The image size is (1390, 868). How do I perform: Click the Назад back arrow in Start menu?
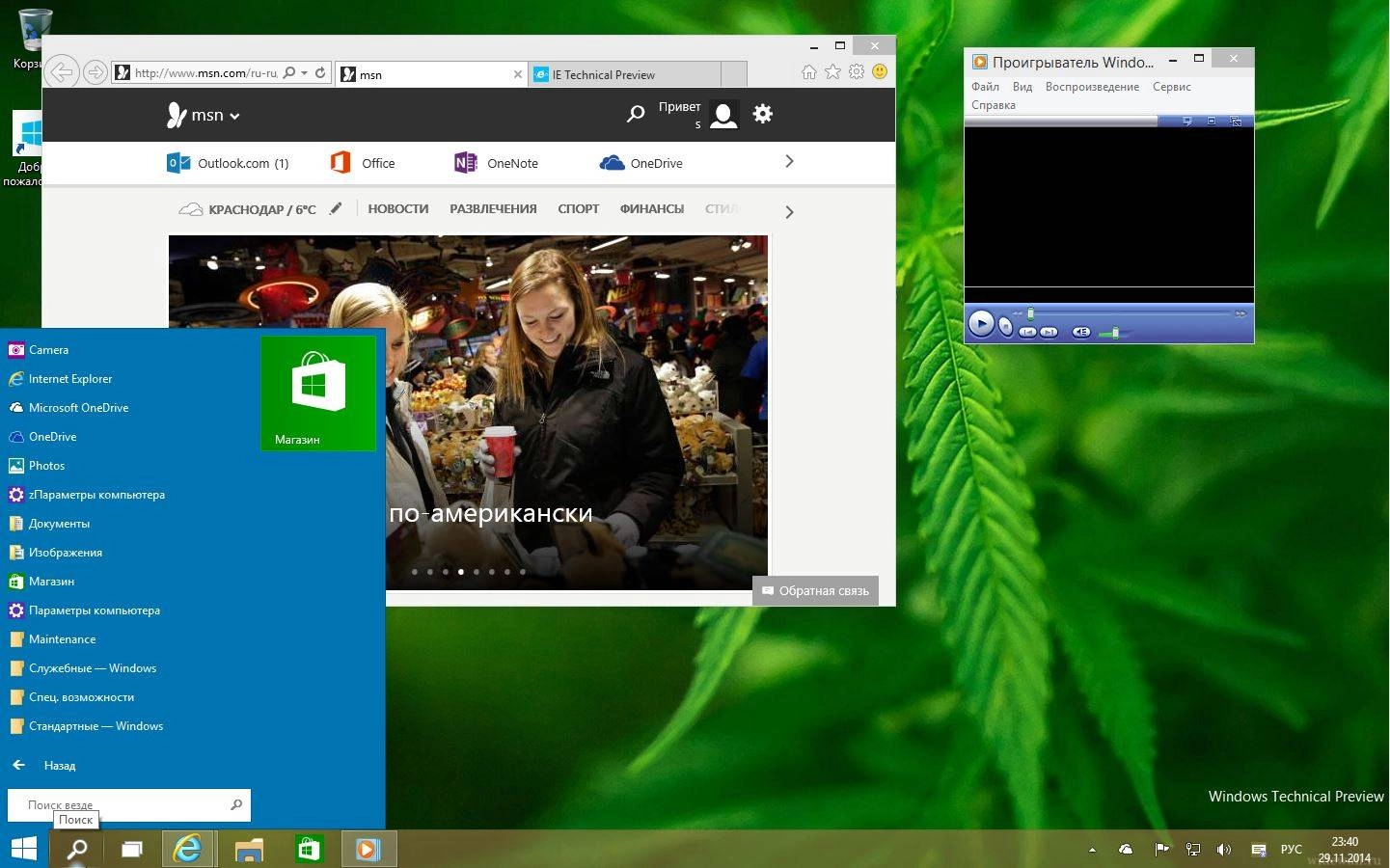tap(18, 765)
